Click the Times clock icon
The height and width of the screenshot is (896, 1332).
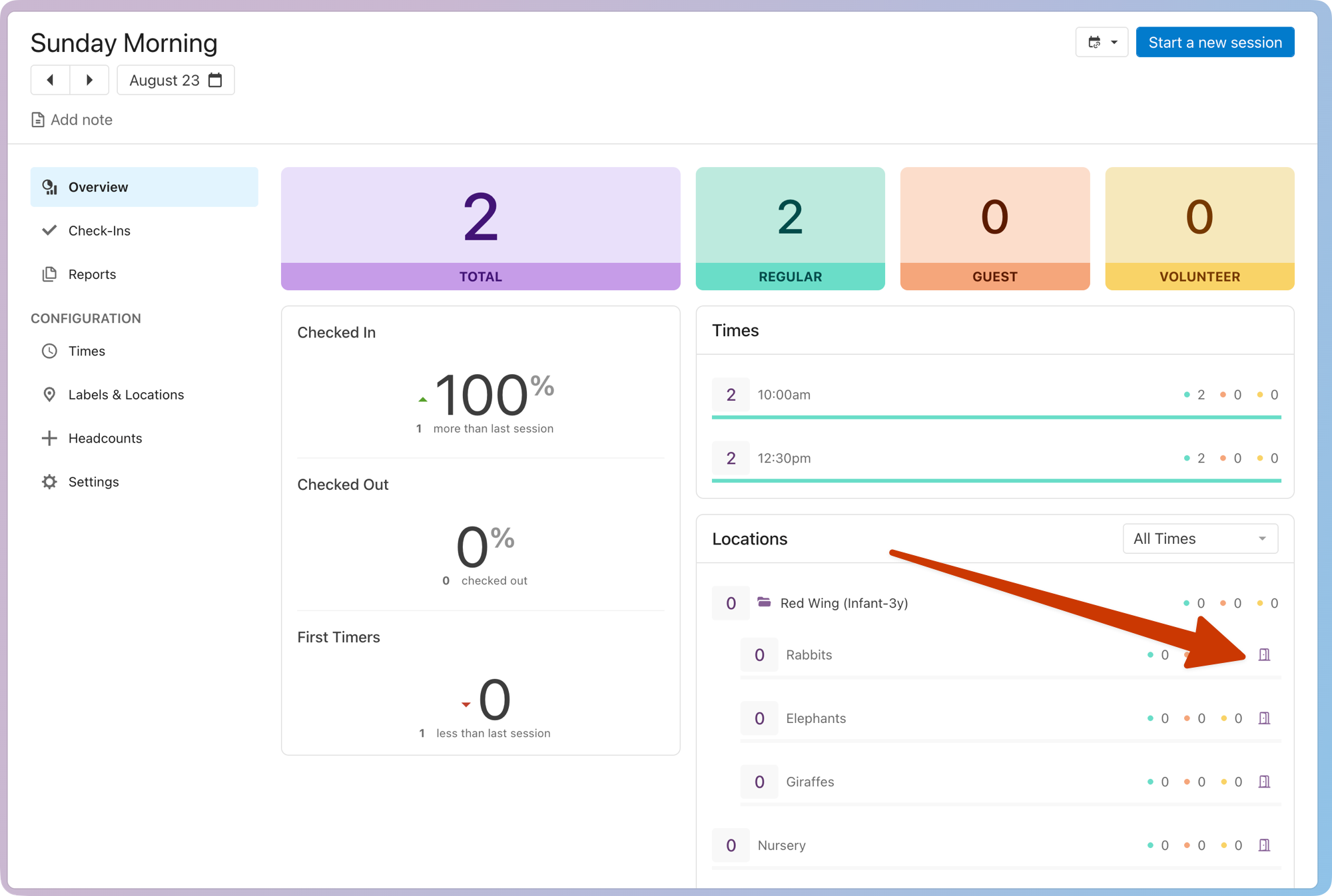(x=49, y=351)
